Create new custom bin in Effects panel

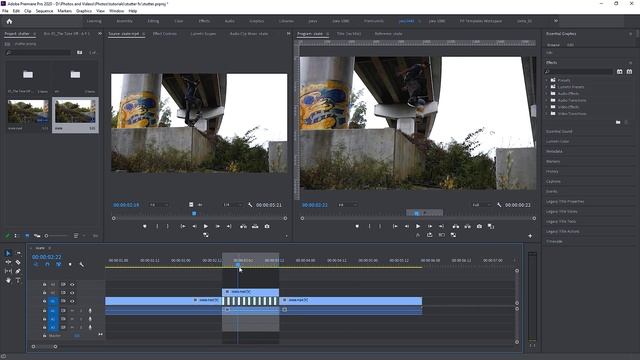tap(618, 122)
